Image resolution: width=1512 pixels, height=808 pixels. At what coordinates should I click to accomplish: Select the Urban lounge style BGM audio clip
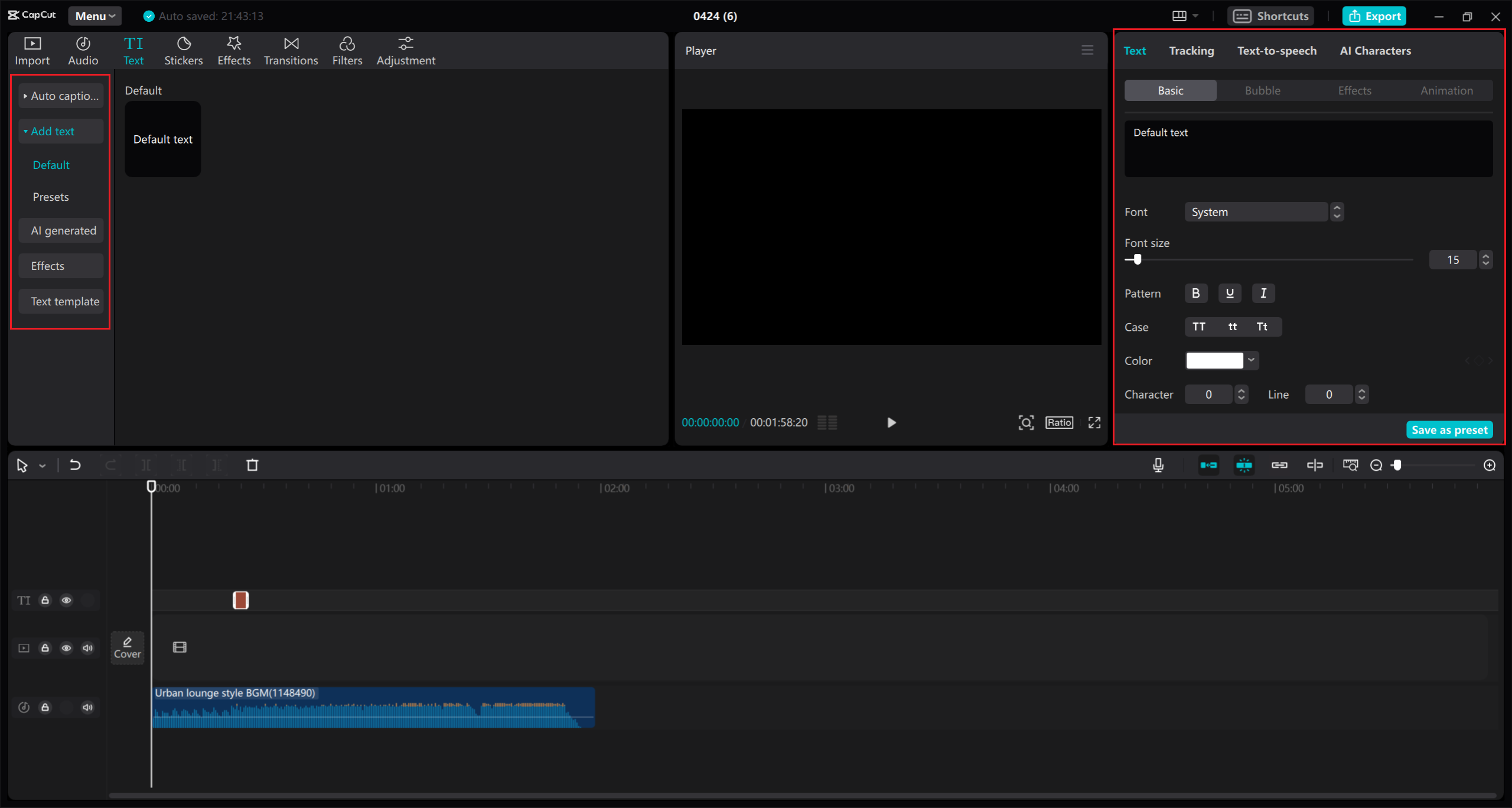click(373, 707)
